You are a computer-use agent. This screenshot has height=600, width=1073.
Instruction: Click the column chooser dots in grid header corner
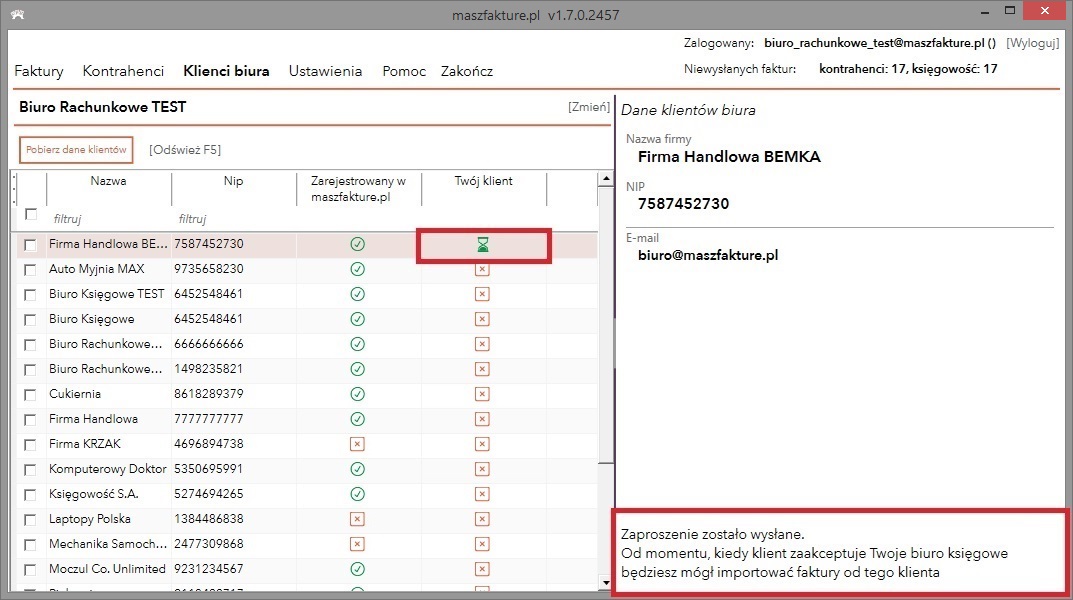click(x=14, y=191)
